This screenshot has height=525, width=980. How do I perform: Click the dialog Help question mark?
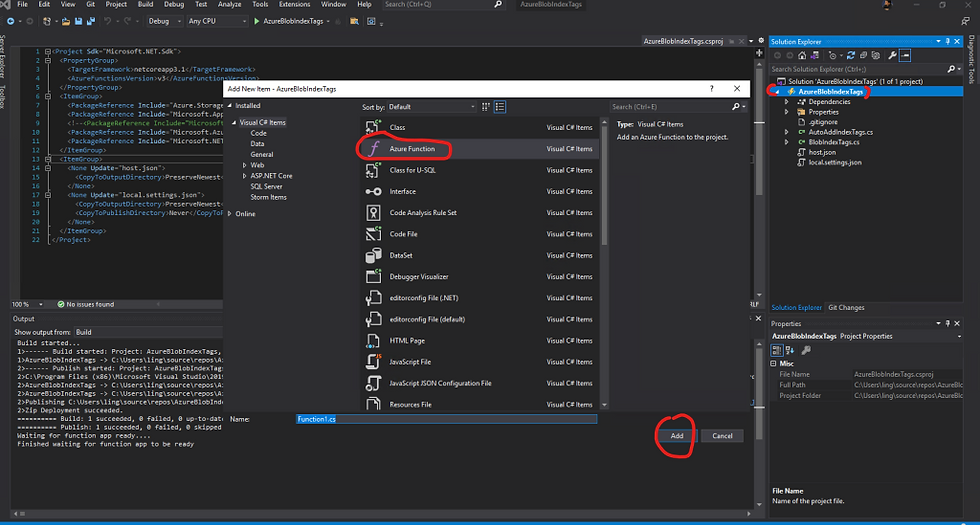point(711,89)
